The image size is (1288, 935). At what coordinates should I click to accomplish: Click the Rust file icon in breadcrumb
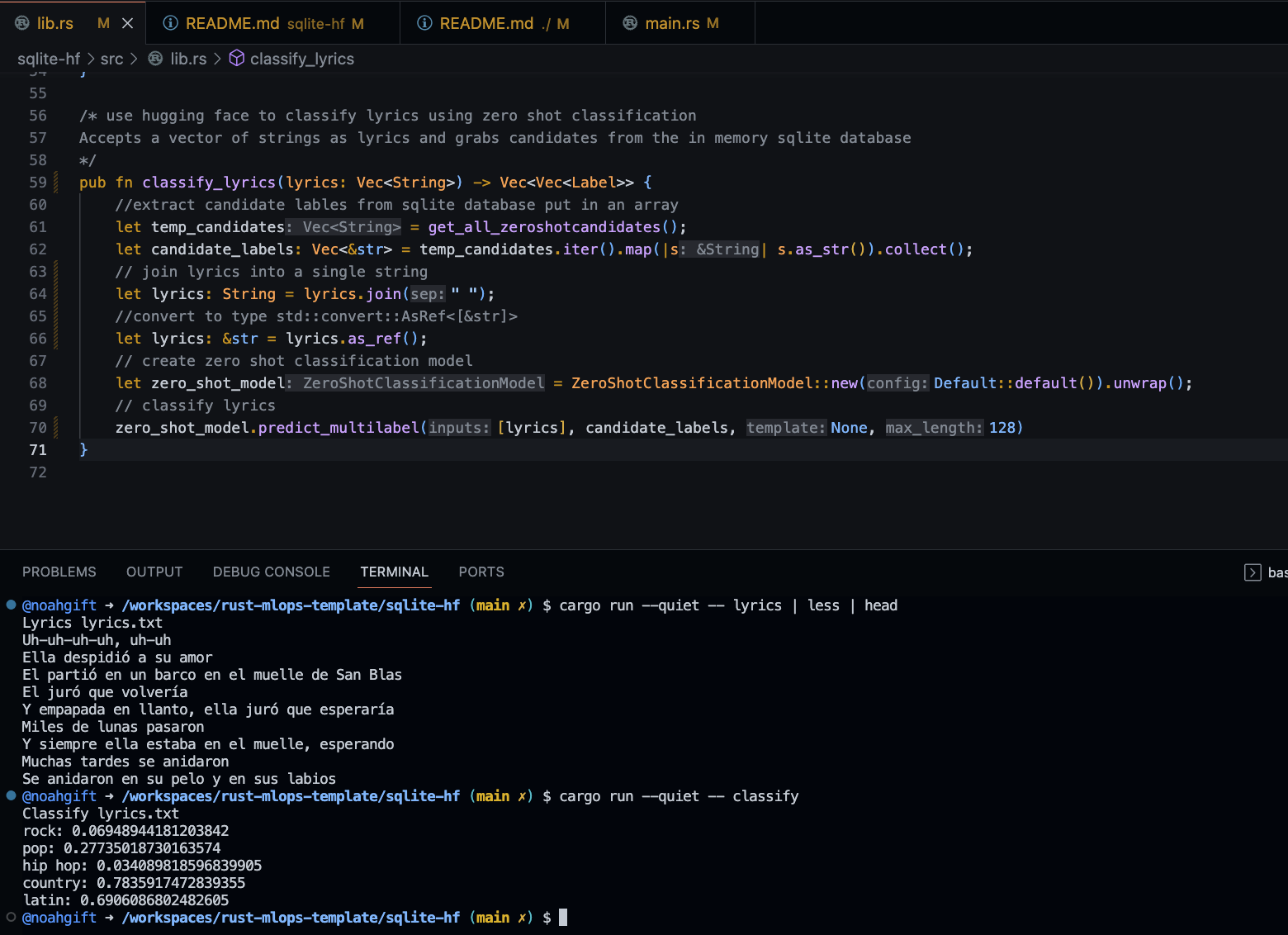point(155,59)
